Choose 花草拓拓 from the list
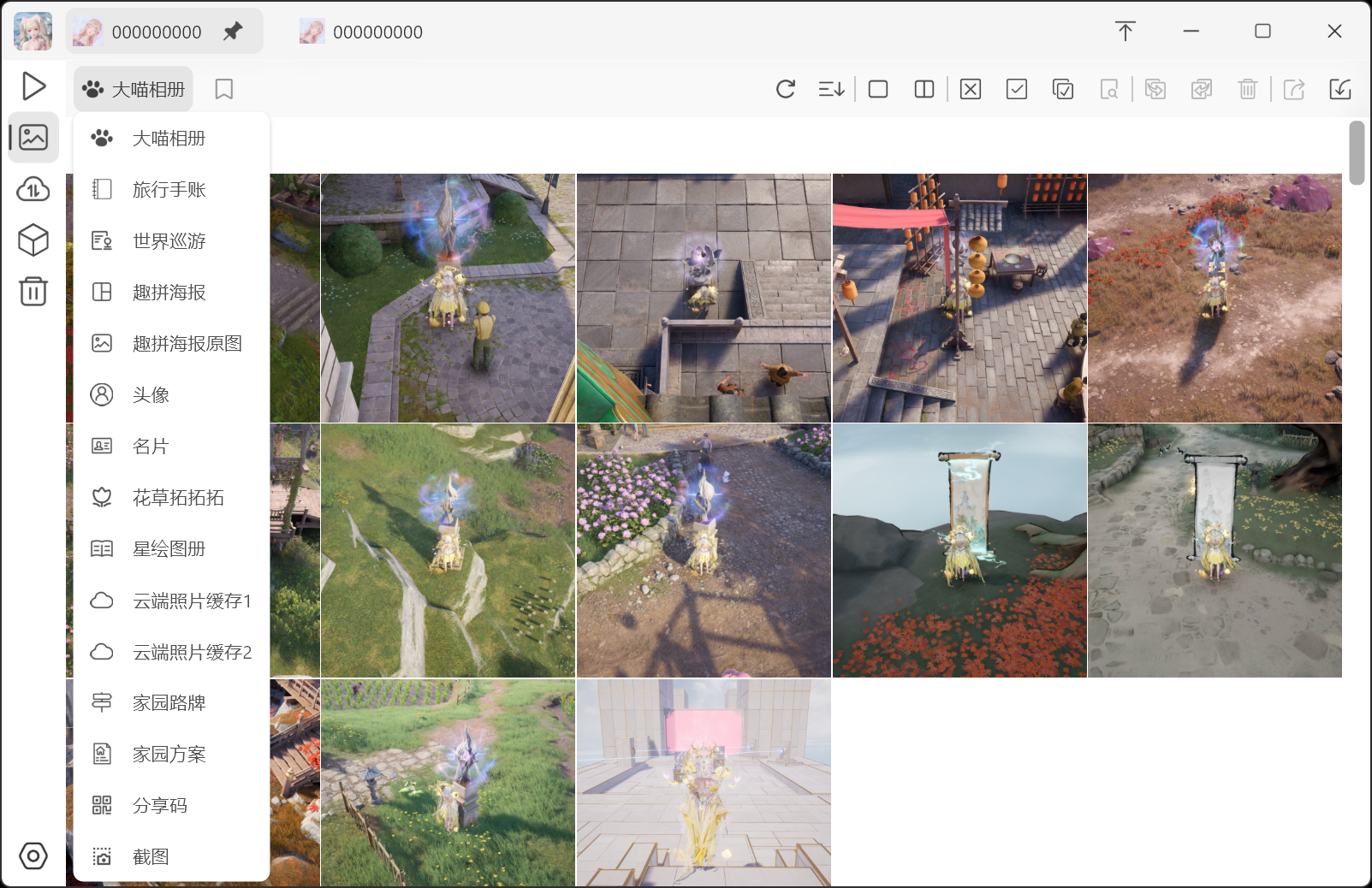 click(171, 498)
